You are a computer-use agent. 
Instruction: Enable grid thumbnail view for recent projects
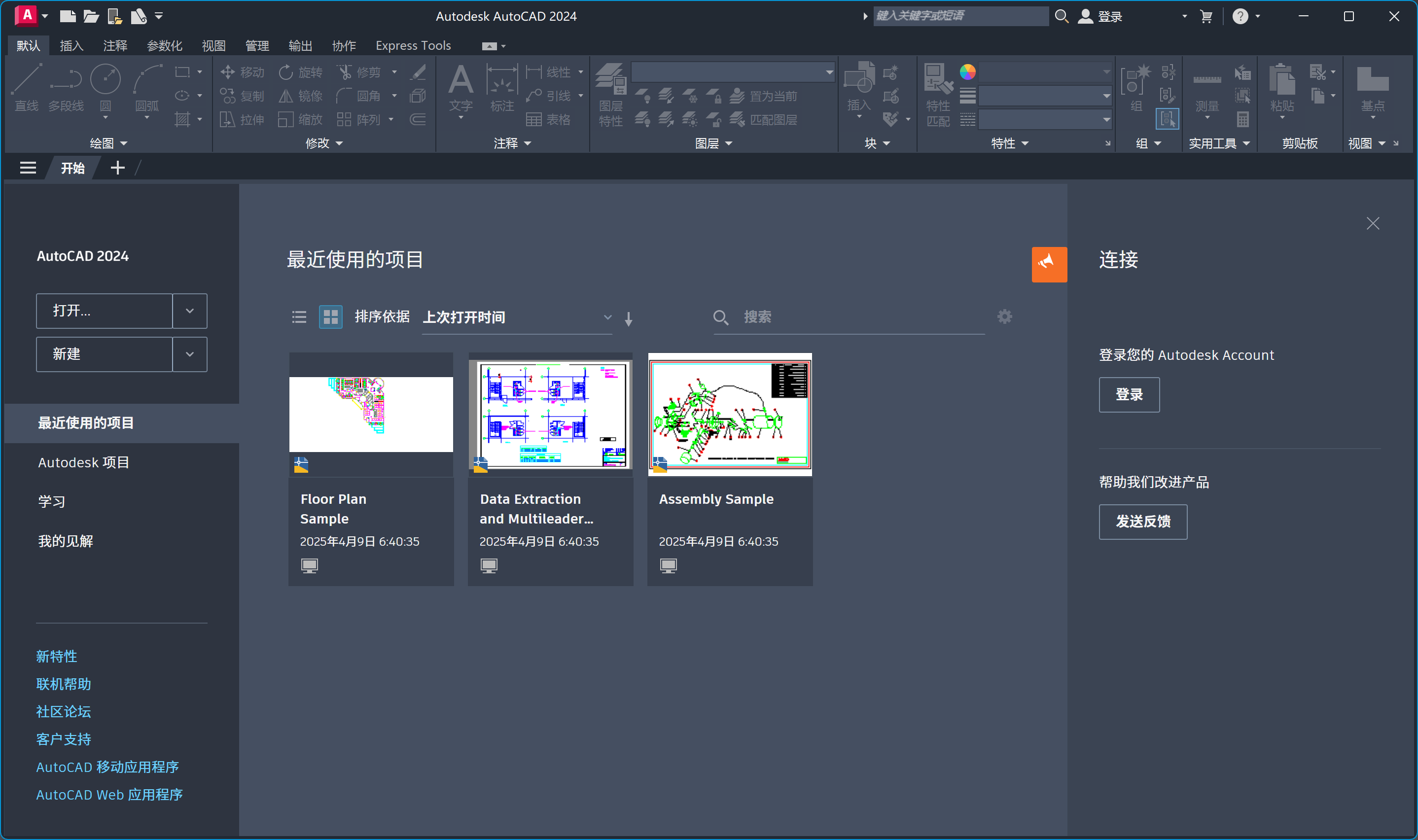pos(330,317)
